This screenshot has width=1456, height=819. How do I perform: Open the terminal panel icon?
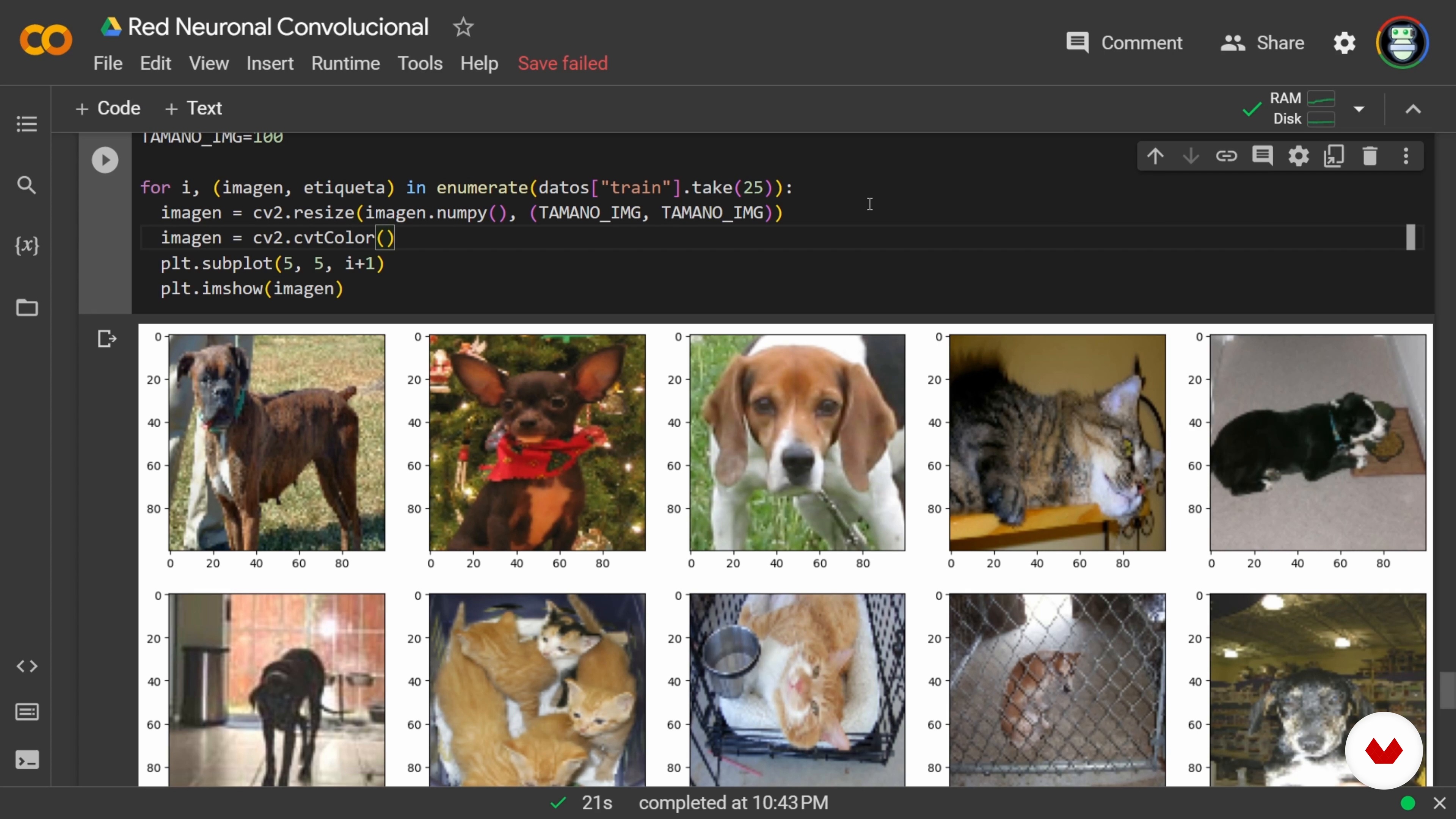point(27,760)
